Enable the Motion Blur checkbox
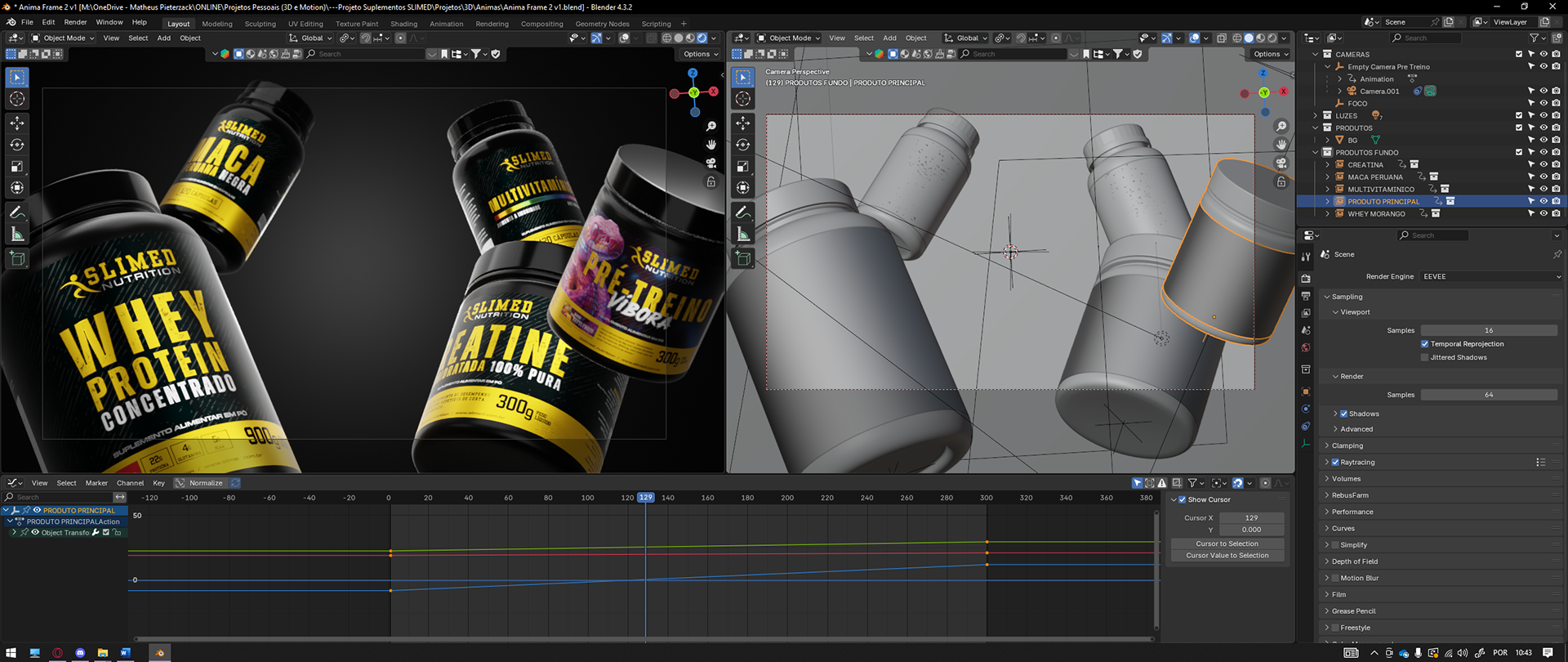Viewport: 1568px width, 662px height. pos(1335,578)
